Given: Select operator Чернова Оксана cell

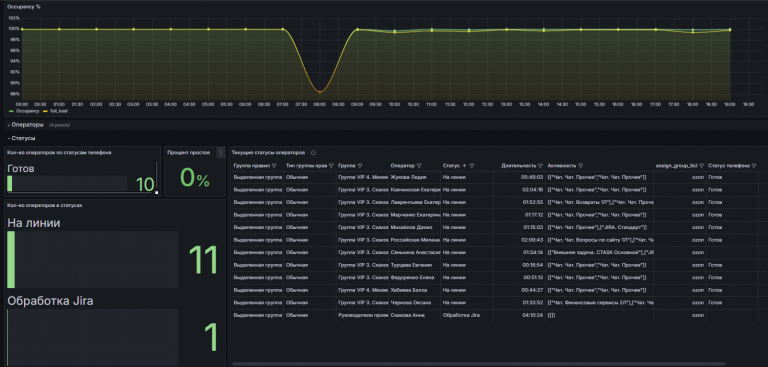Looking at the screenshot, I should (414, 302).
